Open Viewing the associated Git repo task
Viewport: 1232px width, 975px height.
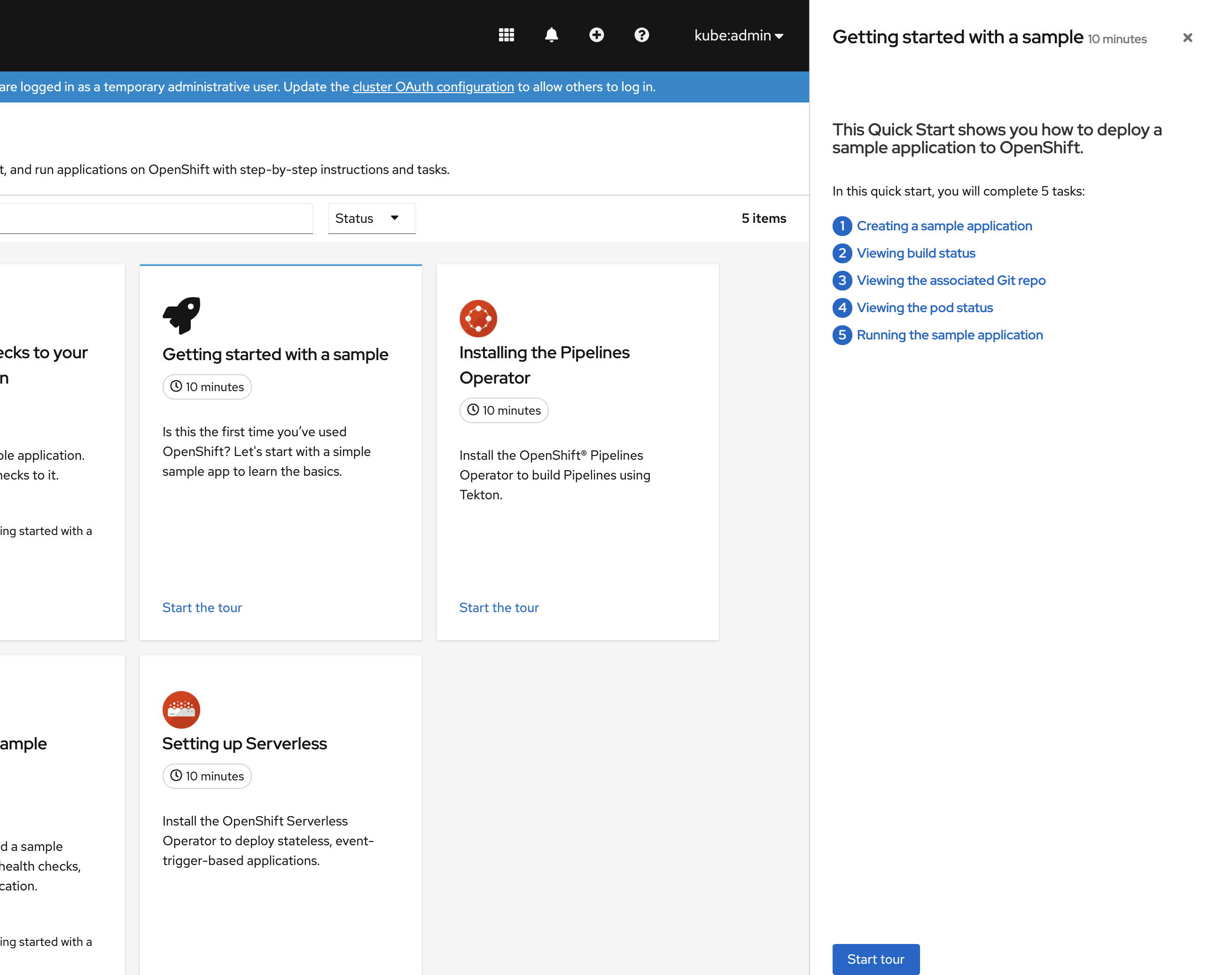[951, 280]
